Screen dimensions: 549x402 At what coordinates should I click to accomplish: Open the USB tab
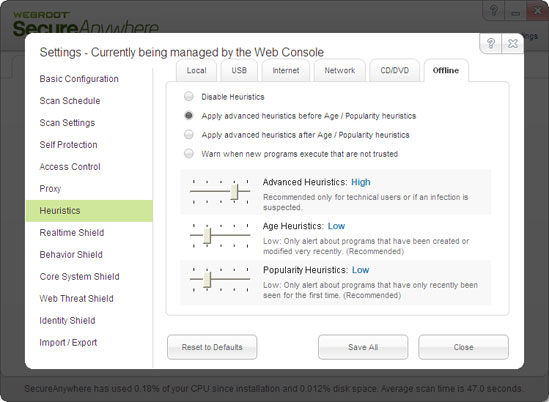click(x=239, y=70)
